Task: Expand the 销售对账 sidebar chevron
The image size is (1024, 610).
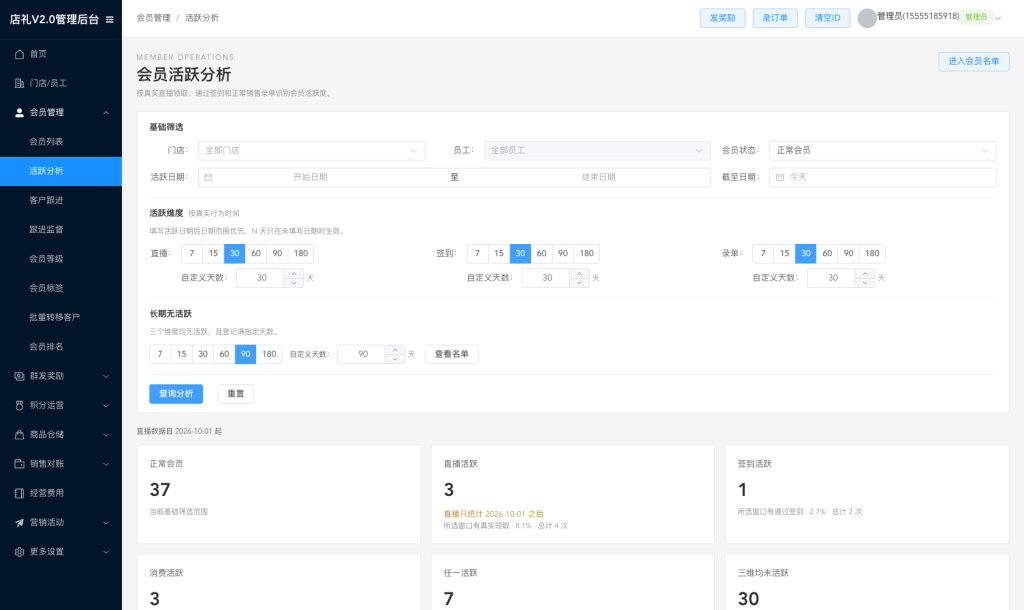Action: 106,464
